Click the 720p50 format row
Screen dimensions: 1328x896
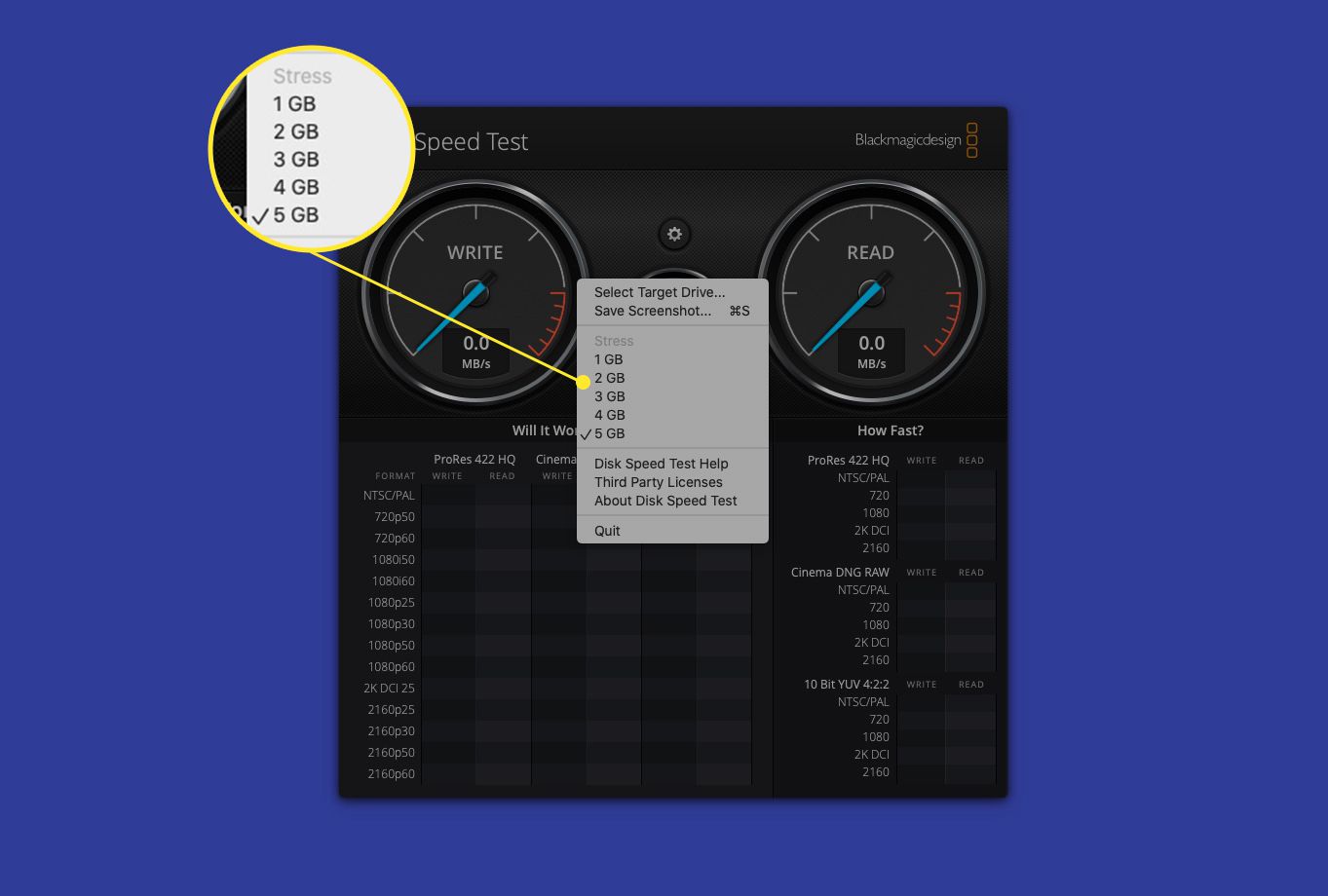coord(395,516)
